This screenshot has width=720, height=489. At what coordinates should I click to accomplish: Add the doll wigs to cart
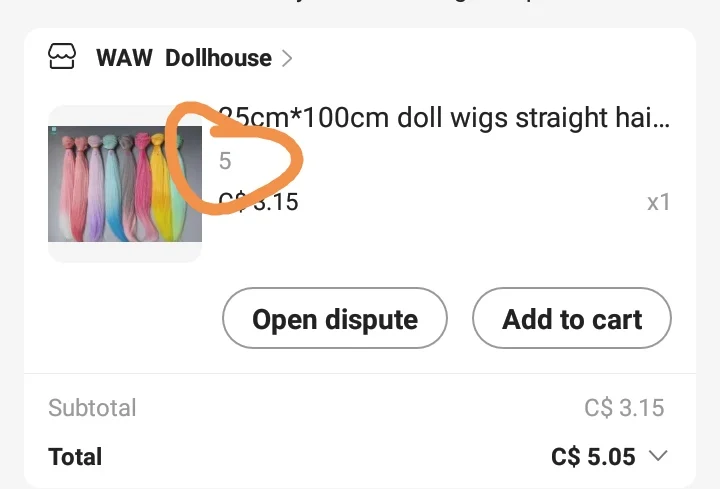[x=572, y=318]
